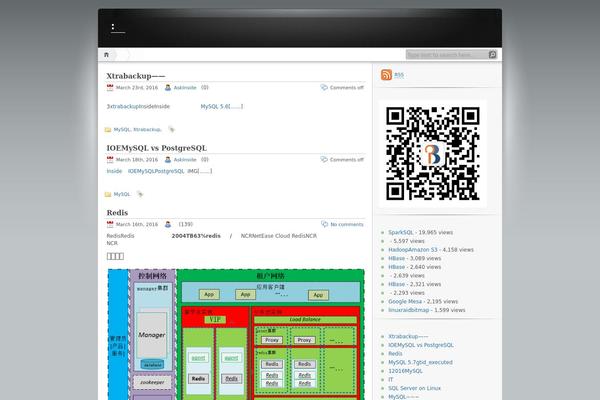This screenshot has height=400, width=600.
Task: Click the calendar icon beside March 18th, 2016
Action: pos(110,160)
